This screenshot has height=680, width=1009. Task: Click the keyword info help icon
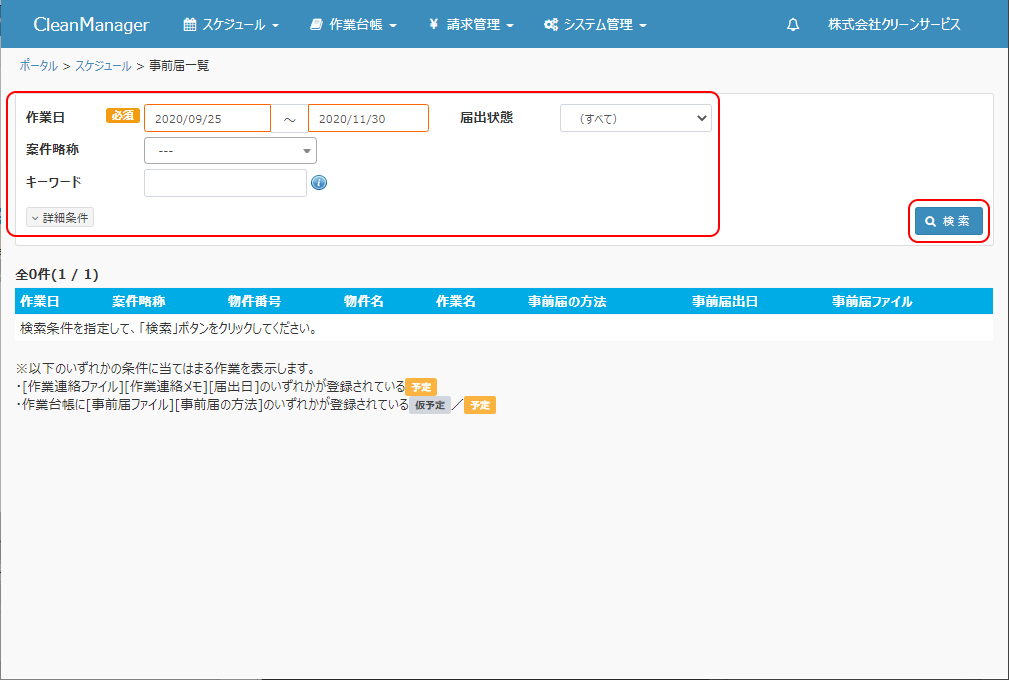coord(319,183)
